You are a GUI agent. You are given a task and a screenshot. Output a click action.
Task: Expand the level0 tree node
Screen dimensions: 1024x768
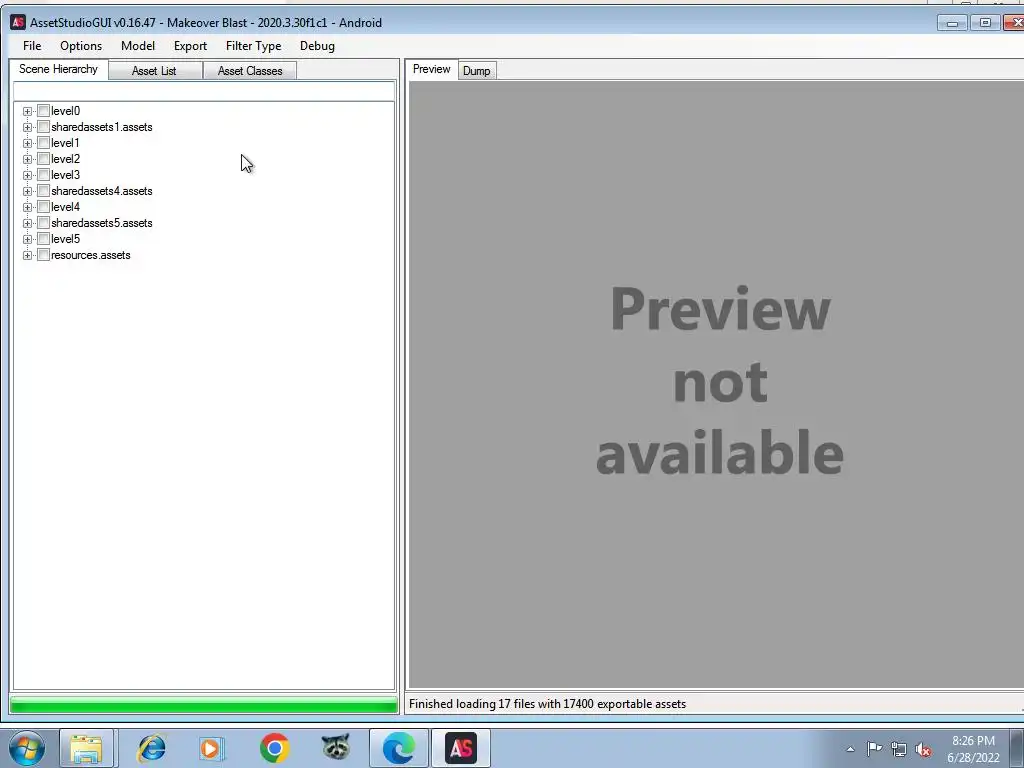(27, 111)
